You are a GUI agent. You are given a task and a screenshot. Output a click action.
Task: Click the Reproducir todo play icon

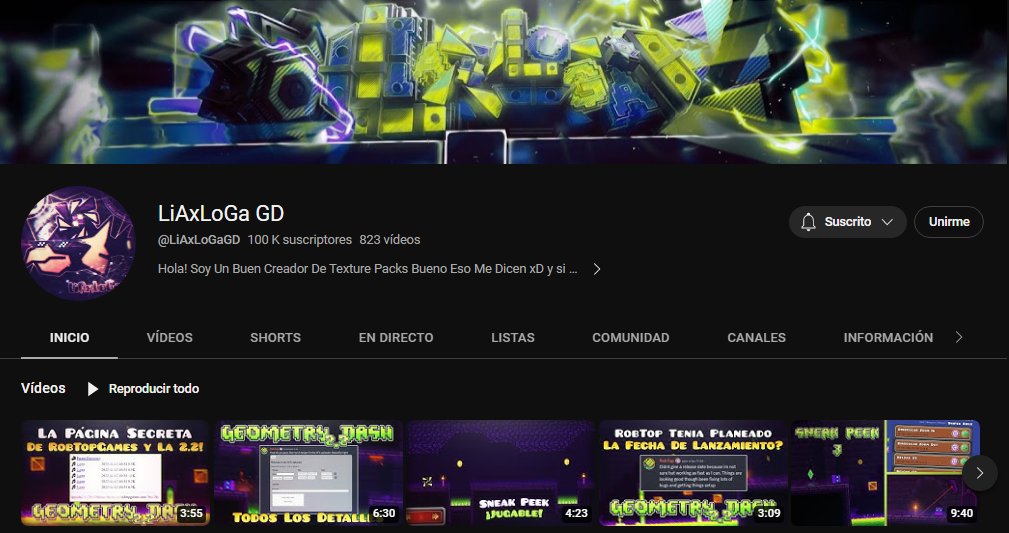93,389
